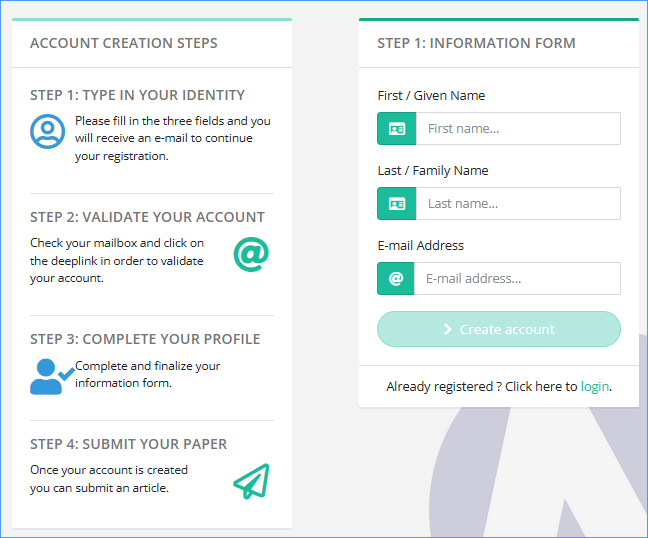Focus the First name input field
The image size is (648, 538).
517,129
